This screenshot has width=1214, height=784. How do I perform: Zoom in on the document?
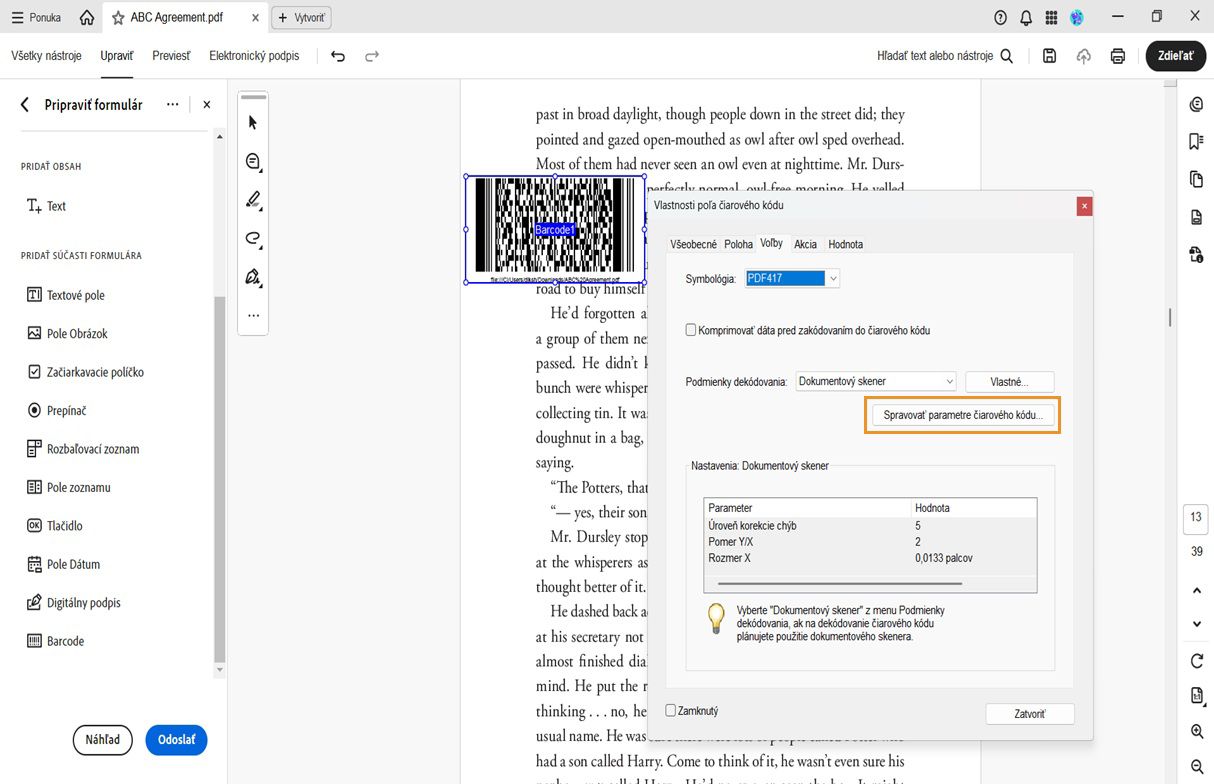(1197, 732)
